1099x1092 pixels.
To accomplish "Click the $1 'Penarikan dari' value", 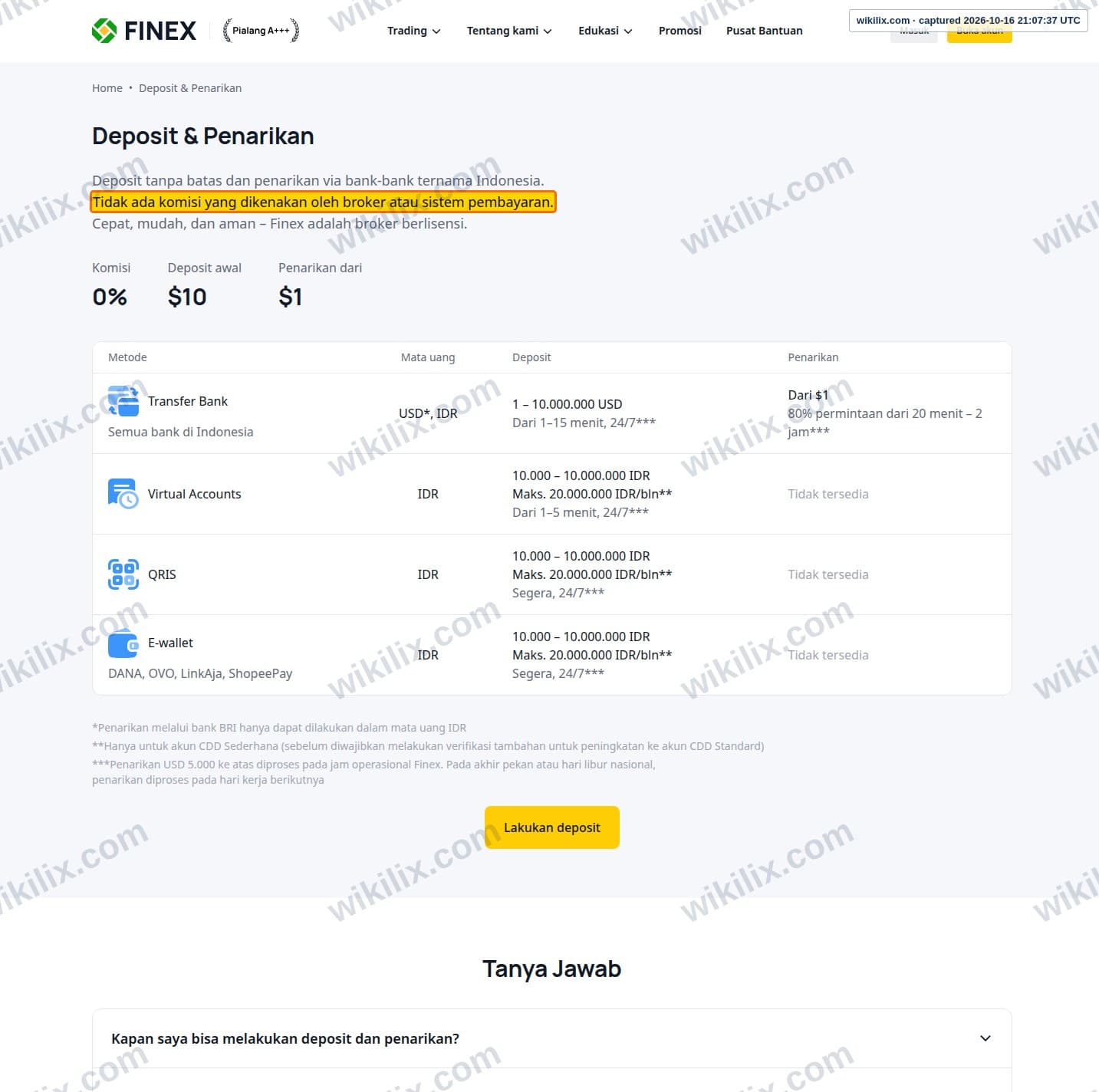I will 291,297.
